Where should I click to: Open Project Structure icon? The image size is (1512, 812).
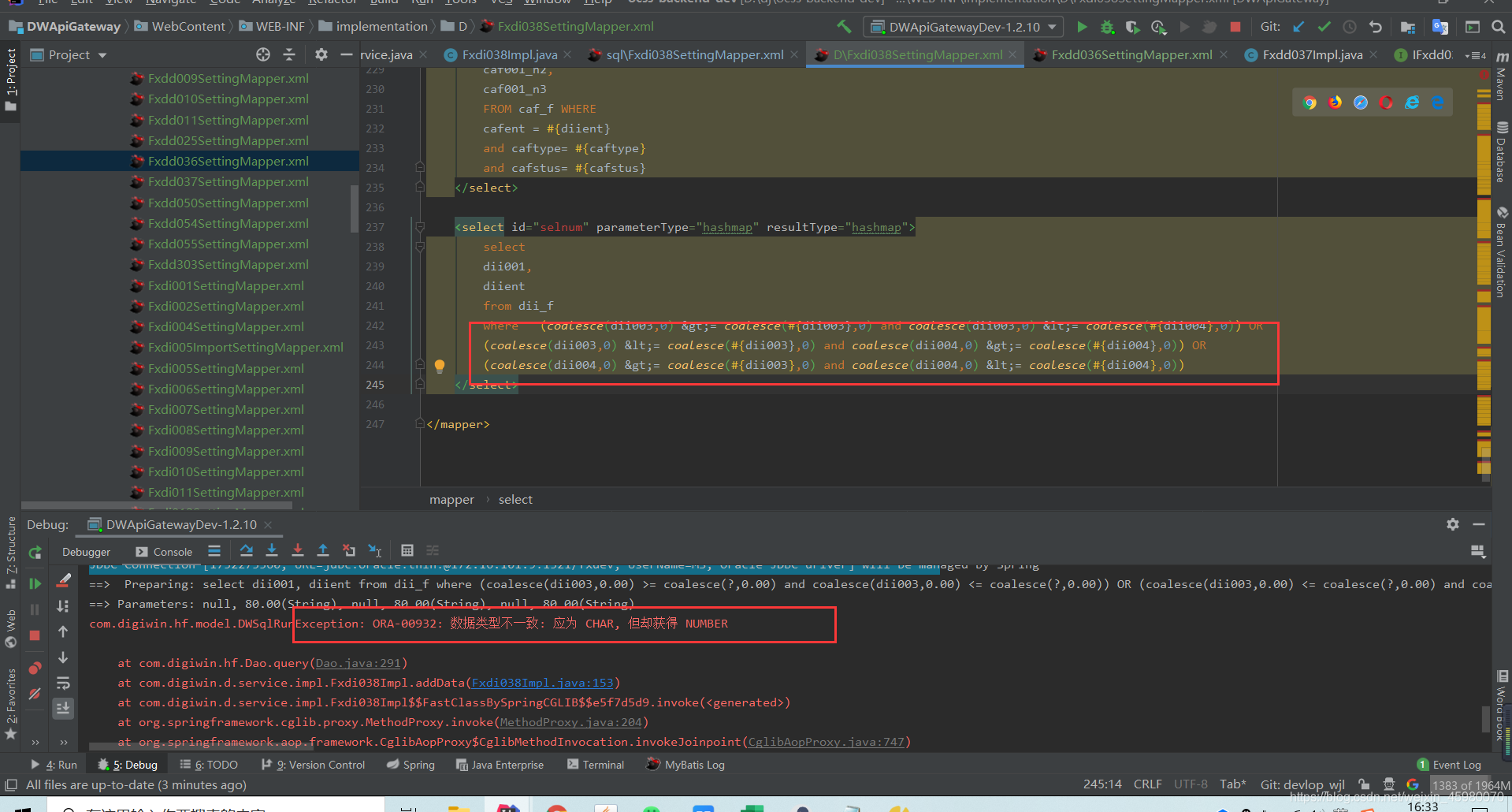point(1407,27)
